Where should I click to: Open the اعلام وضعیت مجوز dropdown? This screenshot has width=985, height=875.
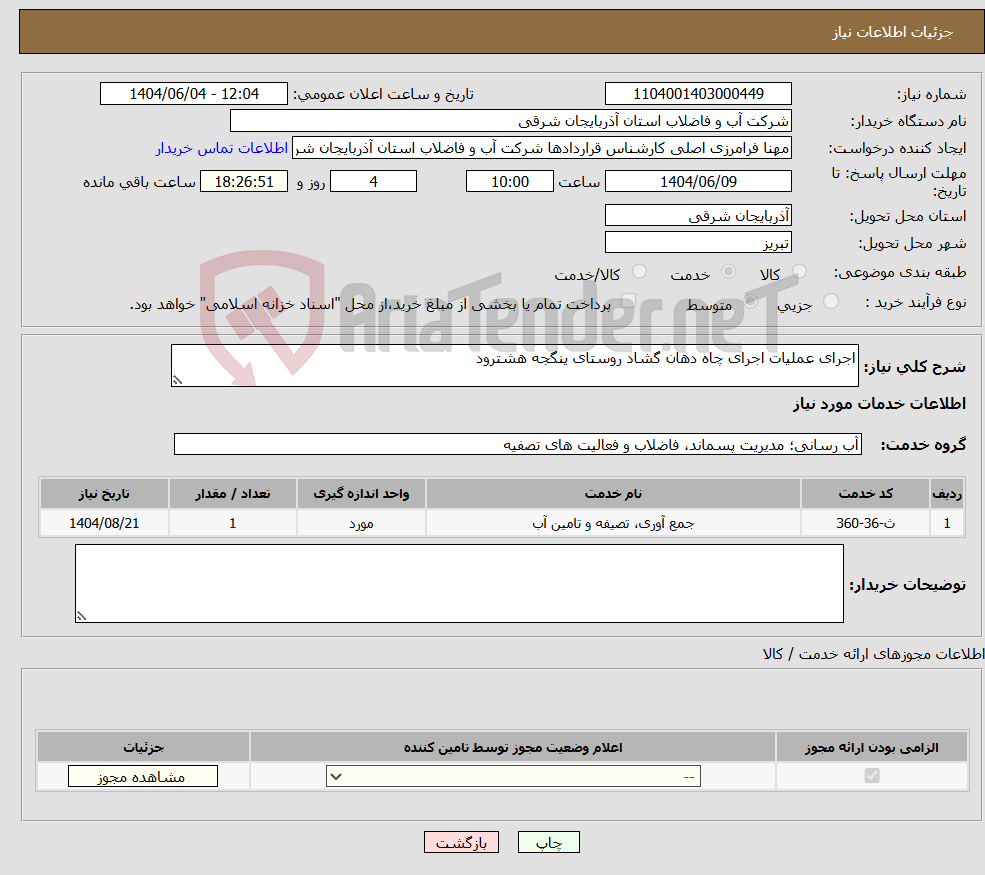512,776
